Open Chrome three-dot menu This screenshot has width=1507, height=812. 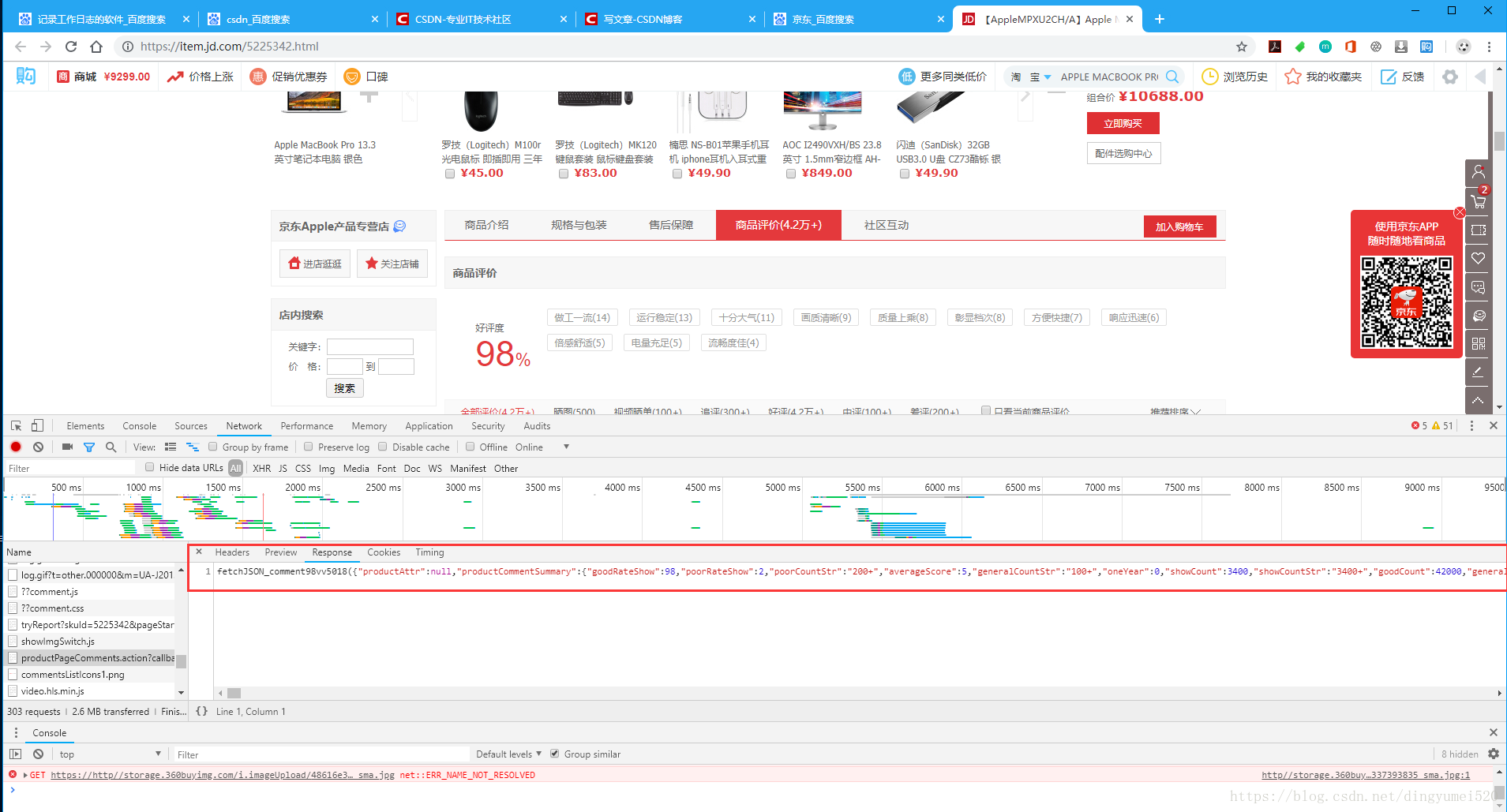[1489, 47]
